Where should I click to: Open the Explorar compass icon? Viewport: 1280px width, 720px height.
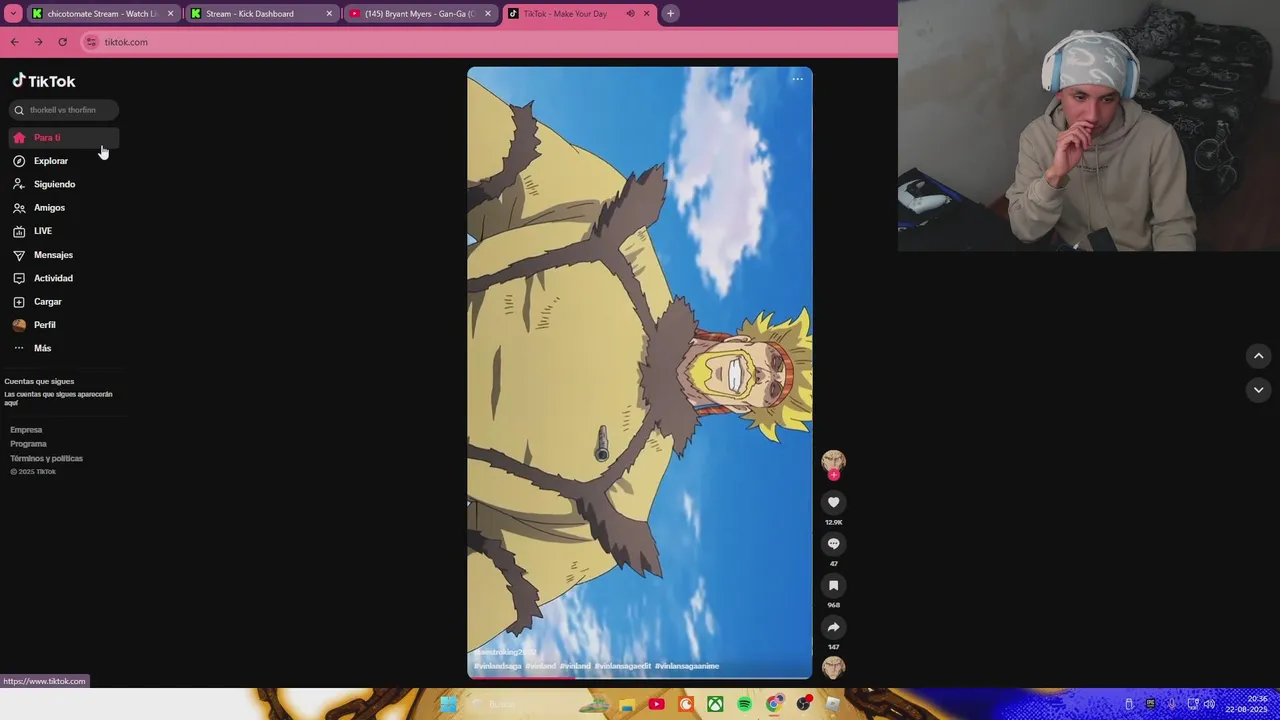click(19, 161)
